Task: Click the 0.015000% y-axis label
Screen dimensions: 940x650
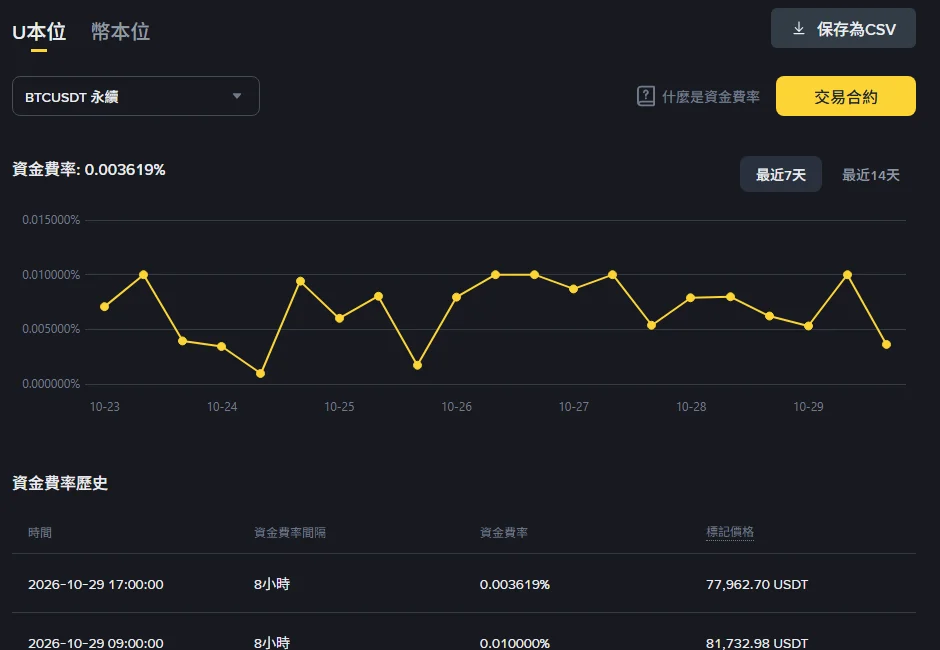Action: (x=51, y=220)
